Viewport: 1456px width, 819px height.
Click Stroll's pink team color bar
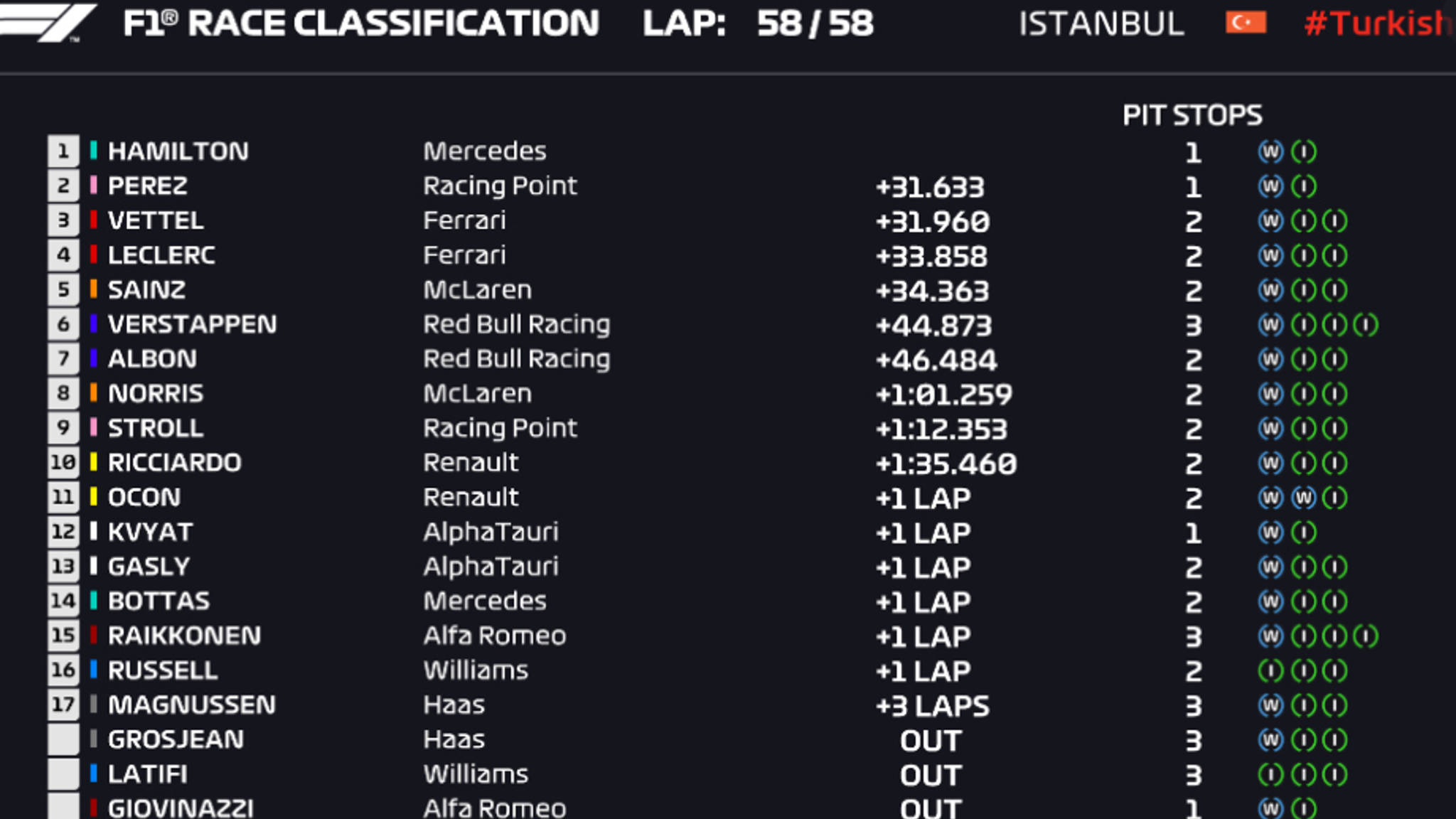click(x=94, y=428)
